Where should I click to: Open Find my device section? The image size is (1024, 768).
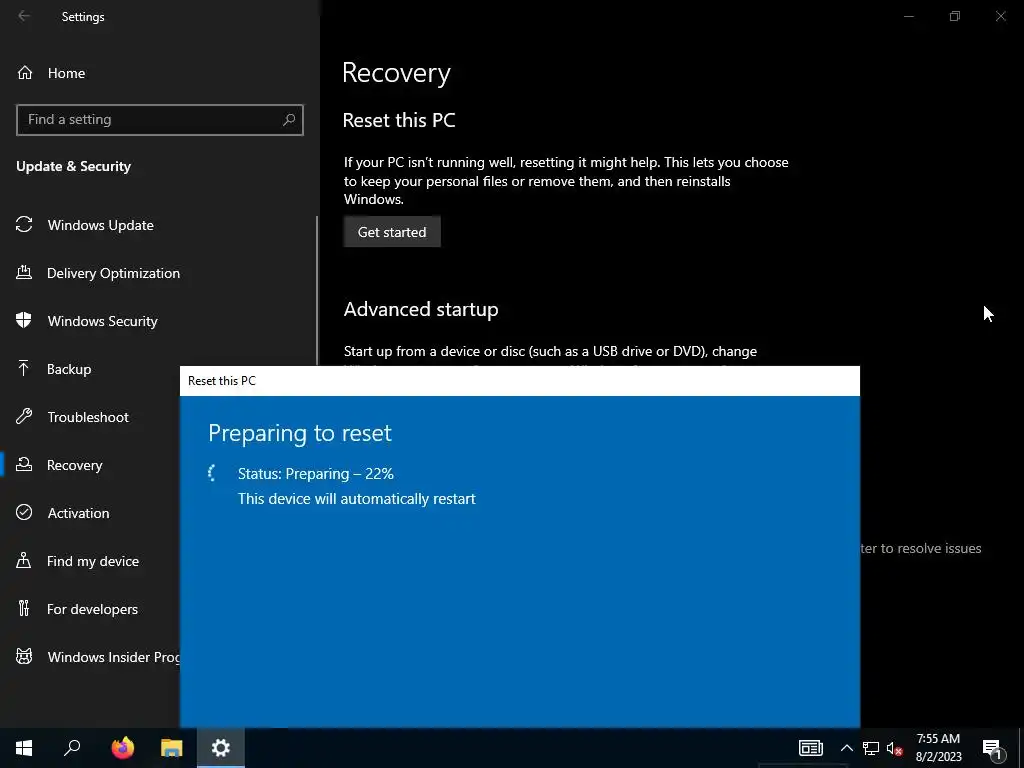click(93, 561)
